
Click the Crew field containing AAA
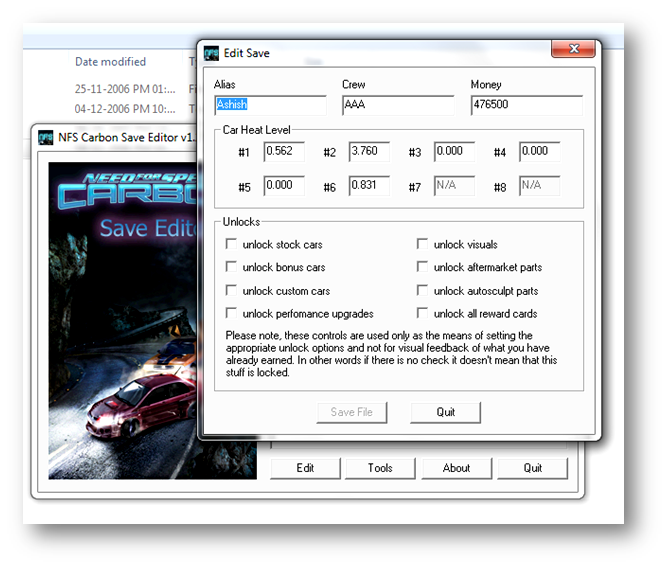point(398,105)
